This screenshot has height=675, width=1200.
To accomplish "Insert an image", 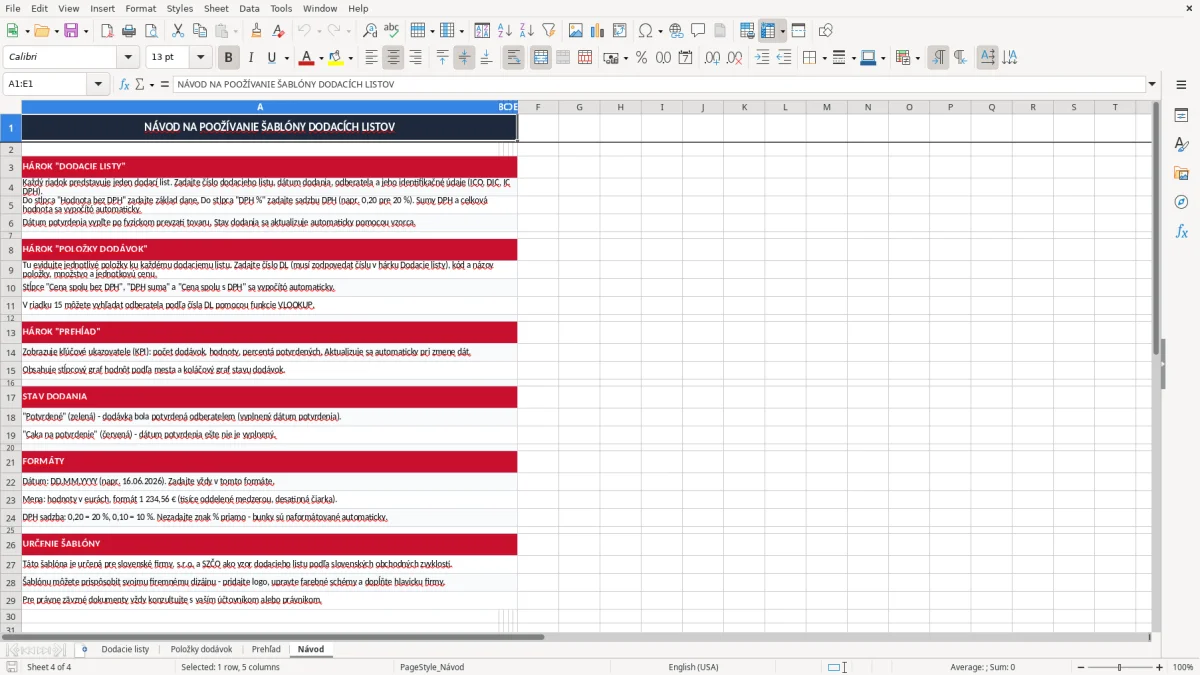I will point(576,31).
